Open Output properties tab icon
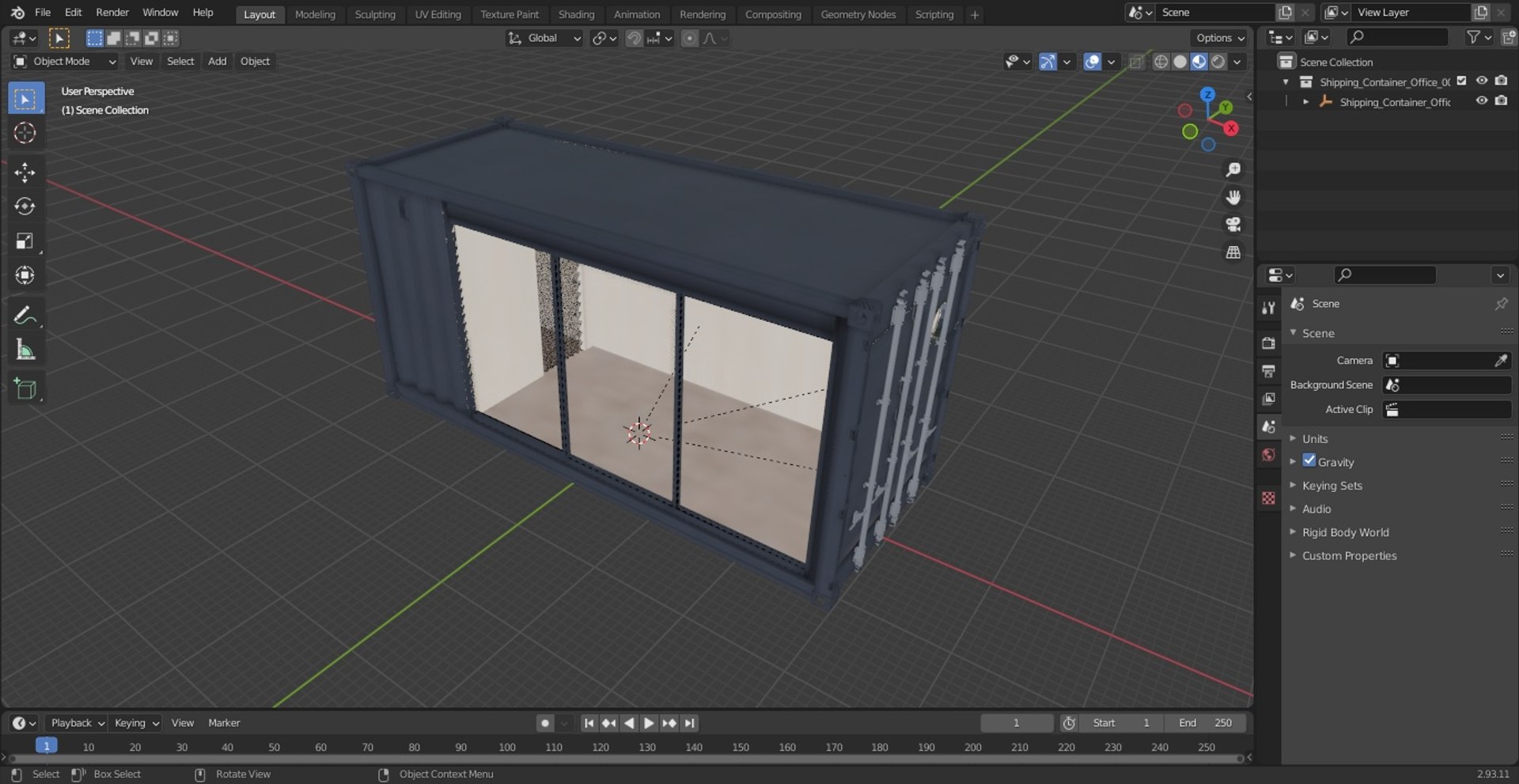Screen dimensions: 1519x784 click(x=1268, y=371)
